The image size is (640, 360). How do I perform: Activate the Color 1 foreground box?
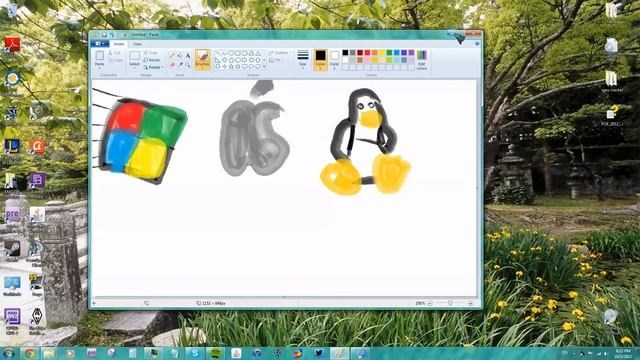coord(320,60)
